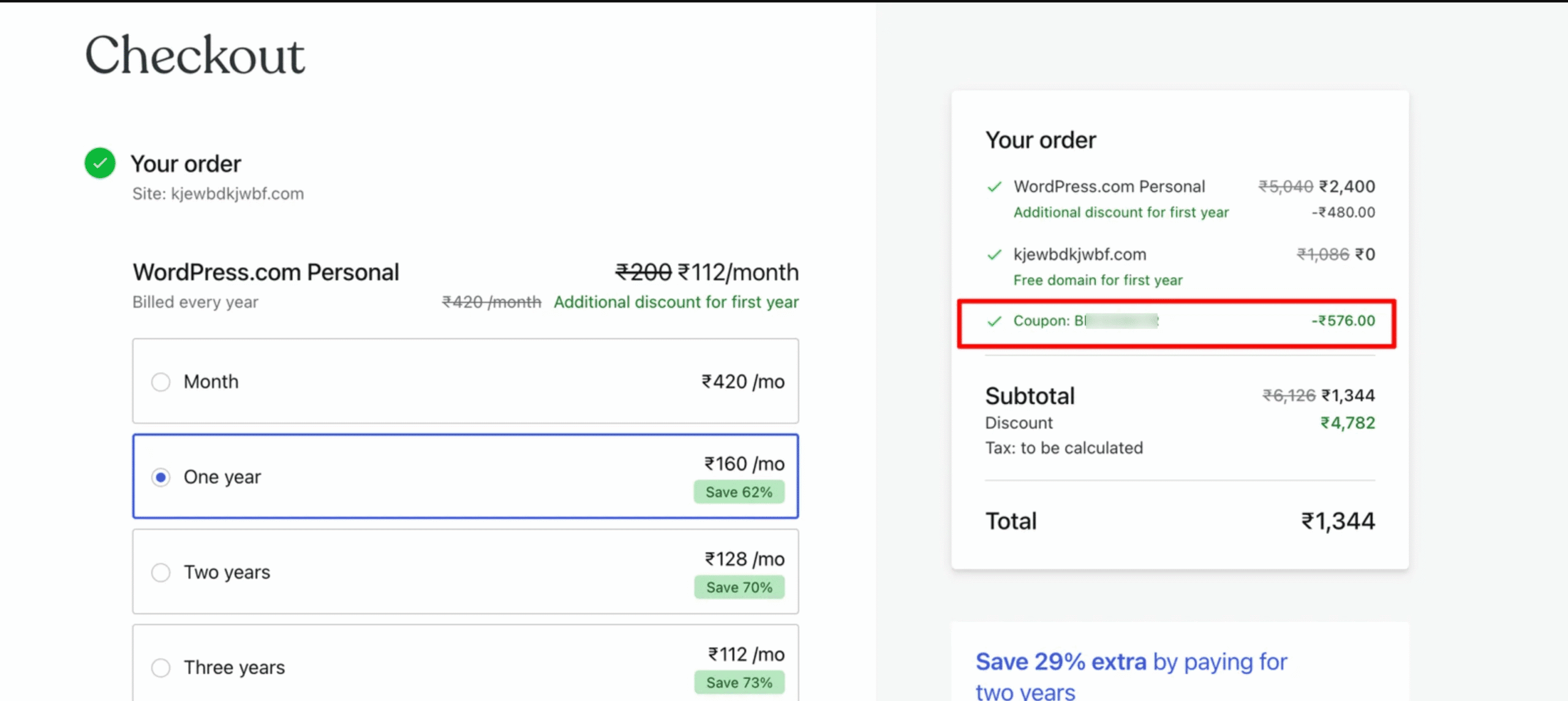1568x701 pixels.
Task: Click the Total amount ₹1,344
Action: pyautogui.click(x=1338, y=521)
